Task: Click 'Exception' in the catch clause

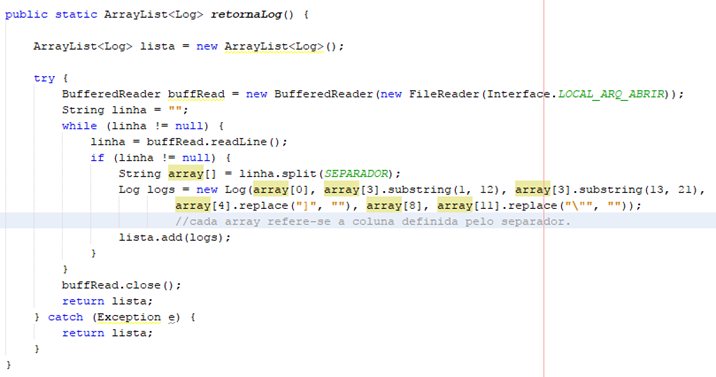Action: point(129,317)
